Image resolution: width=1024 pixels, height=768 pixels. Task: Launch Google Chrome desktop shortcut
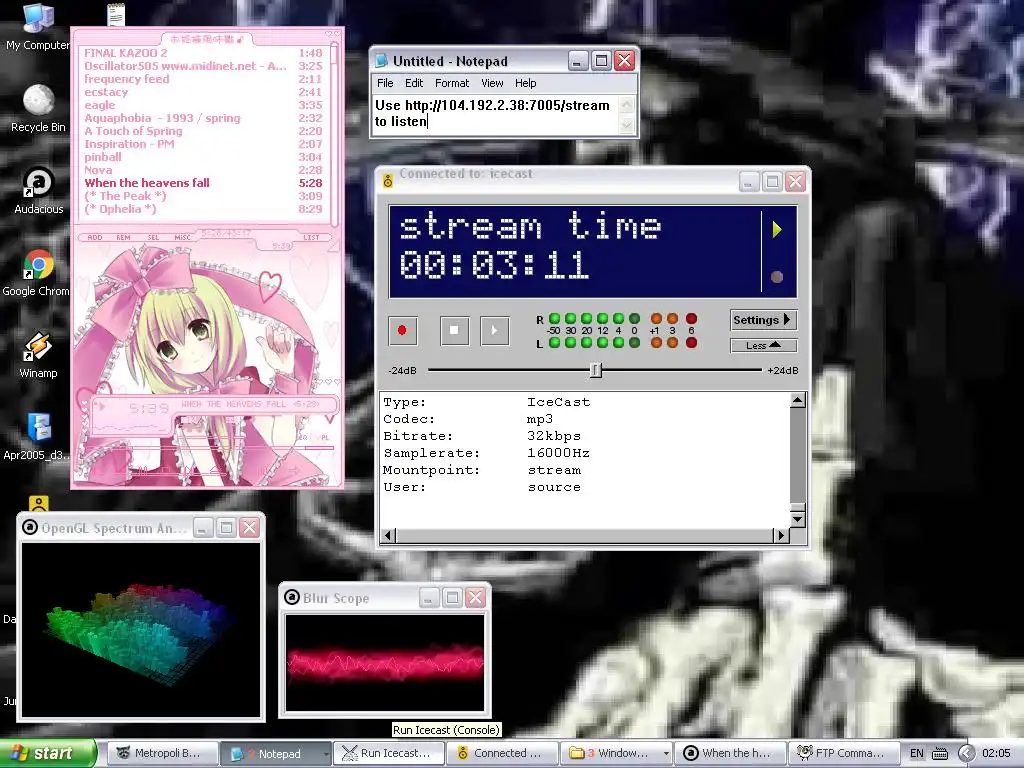click(x=38, y=273)
